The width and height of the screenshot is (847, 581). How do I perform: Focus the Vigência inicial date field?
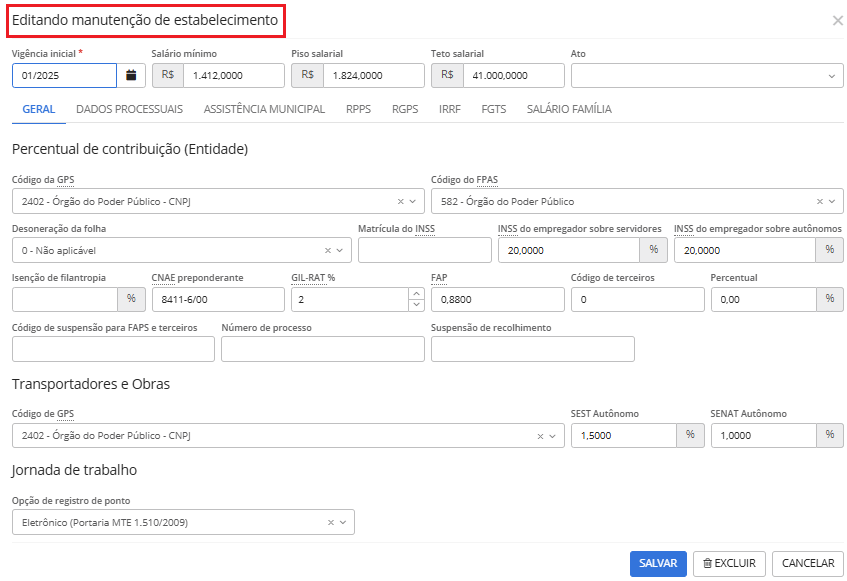point(64,76)
